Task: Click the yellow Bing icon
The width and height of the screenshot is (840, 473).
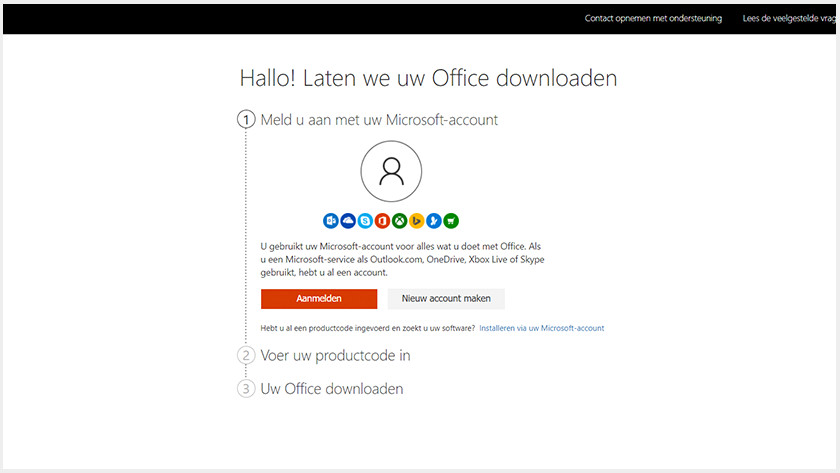Action: point(417,221)
